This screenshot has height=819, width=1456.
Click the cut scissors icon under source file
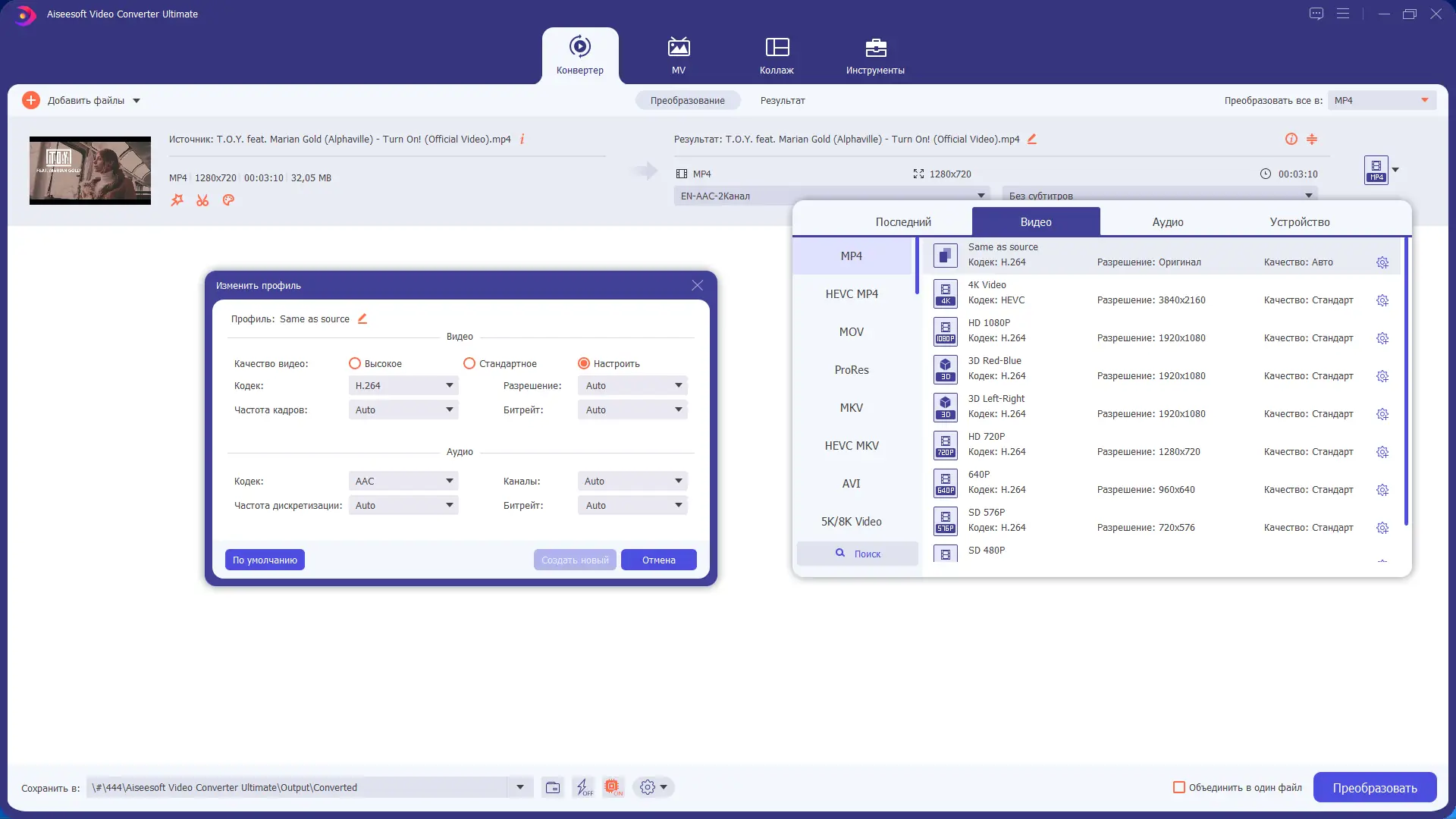[x=202, y=200]
